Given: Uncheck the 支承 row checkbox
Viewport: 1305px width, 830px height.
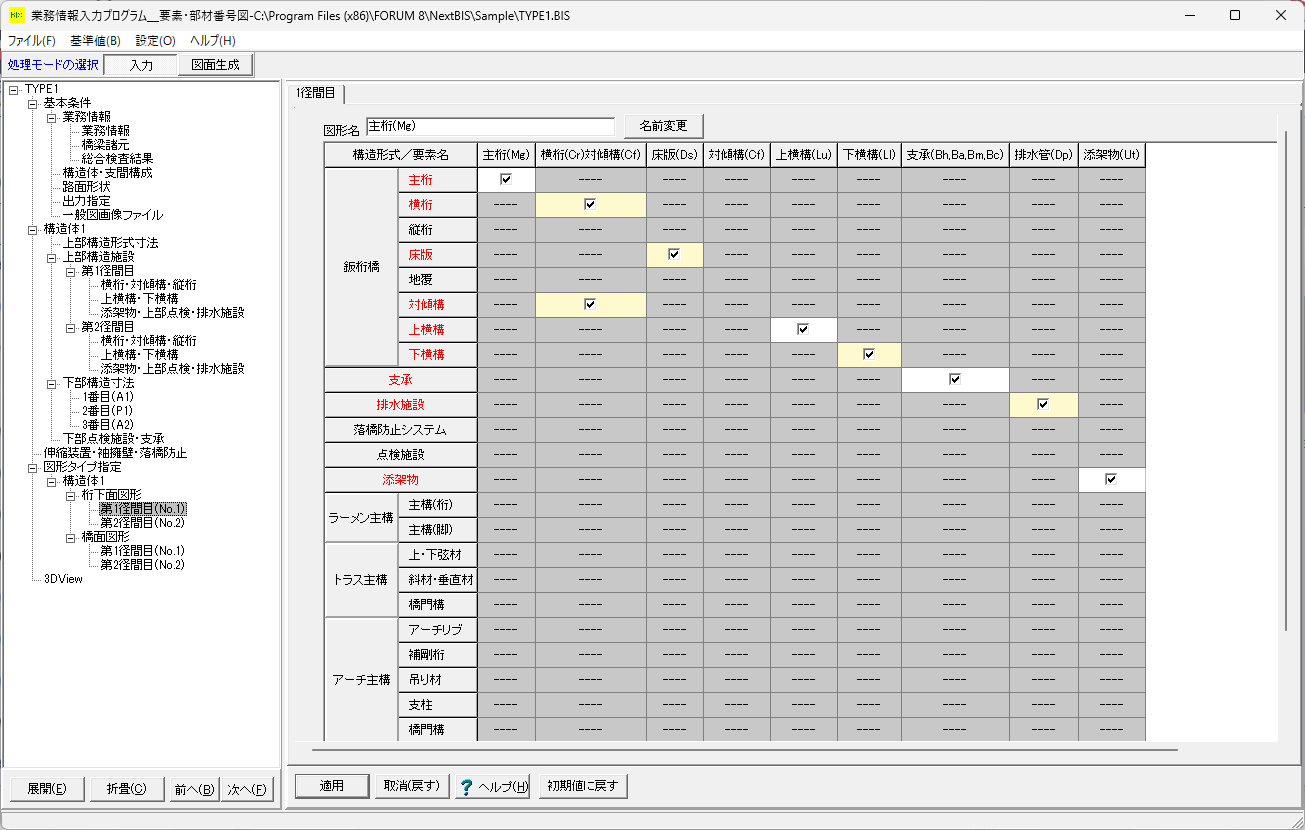Looking at the screenshot, I should tap(955, 379).
